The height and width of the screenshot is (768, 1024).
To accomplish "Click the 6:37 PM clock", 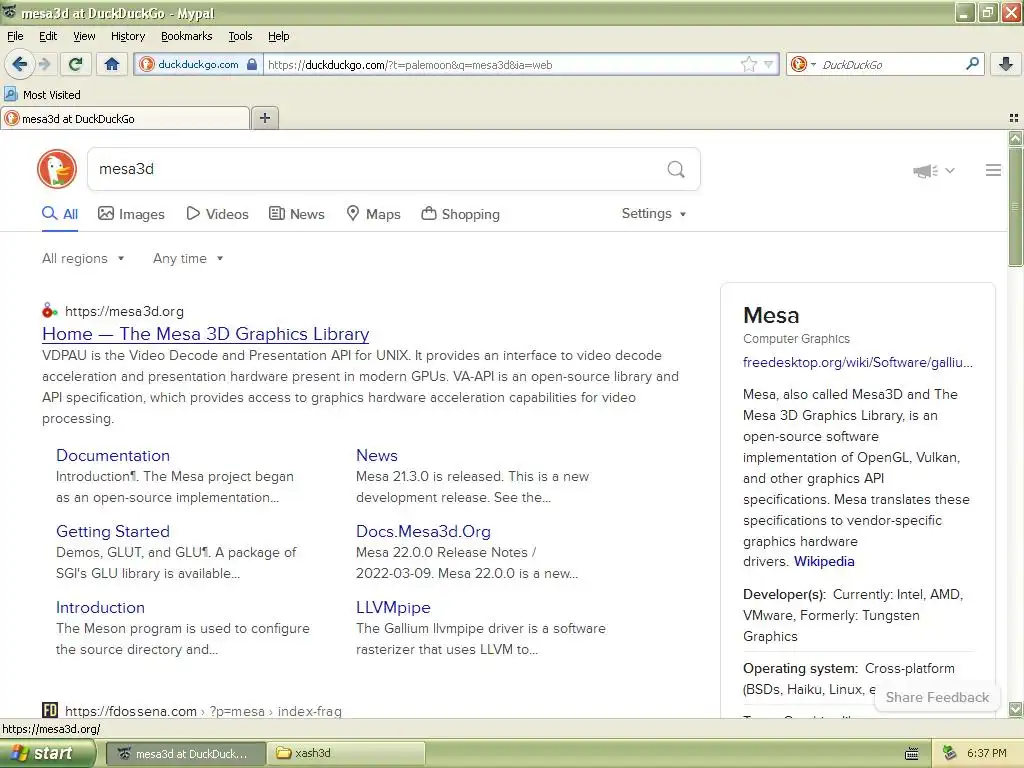I will click(x=987, y=754).
